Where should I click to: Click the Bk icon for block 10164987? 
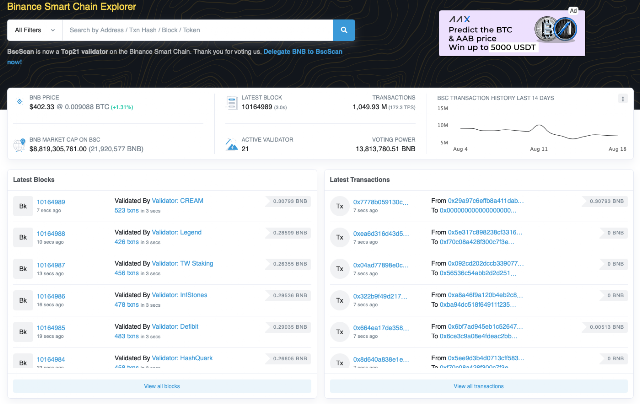23,269
